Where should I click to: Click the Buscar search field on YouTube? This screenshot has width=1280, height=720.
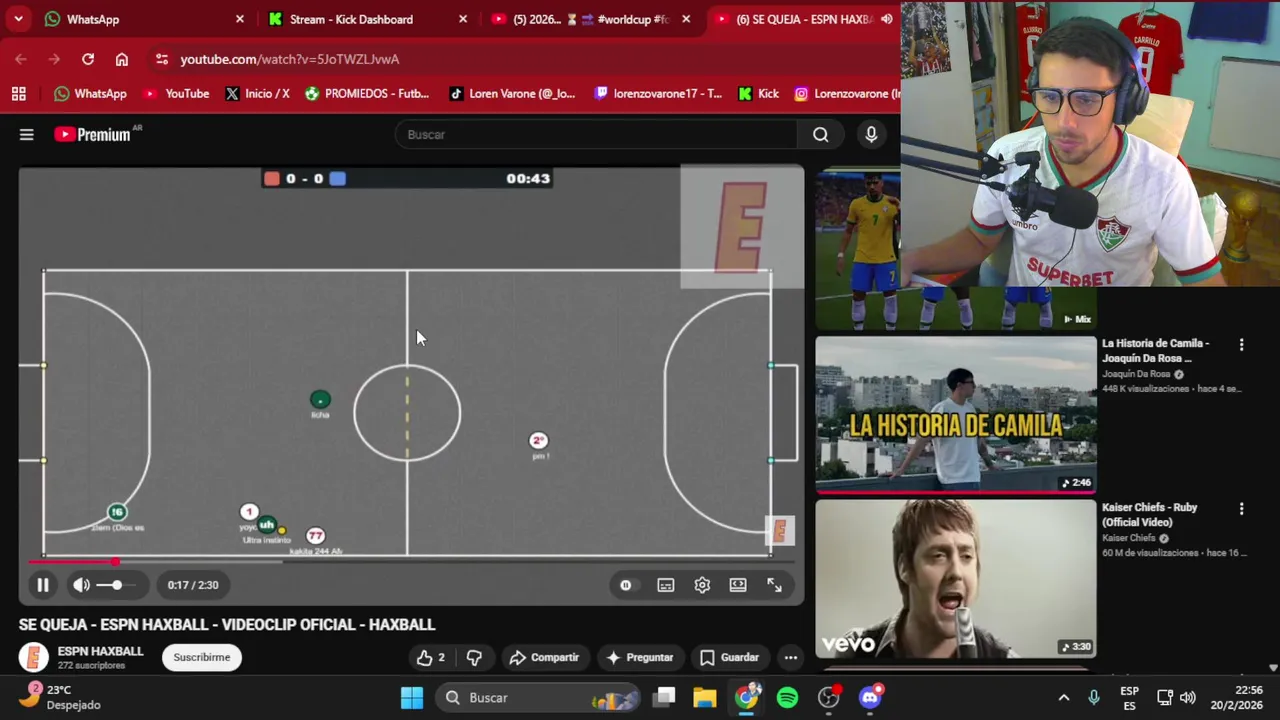point(596,134)
